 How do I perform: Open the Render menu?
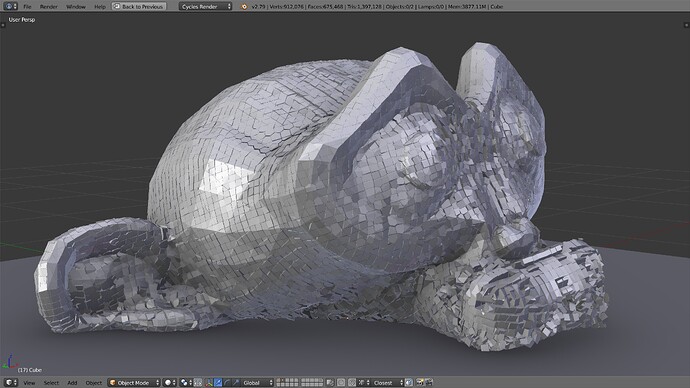pyautogui.click(x=49, y=7)
